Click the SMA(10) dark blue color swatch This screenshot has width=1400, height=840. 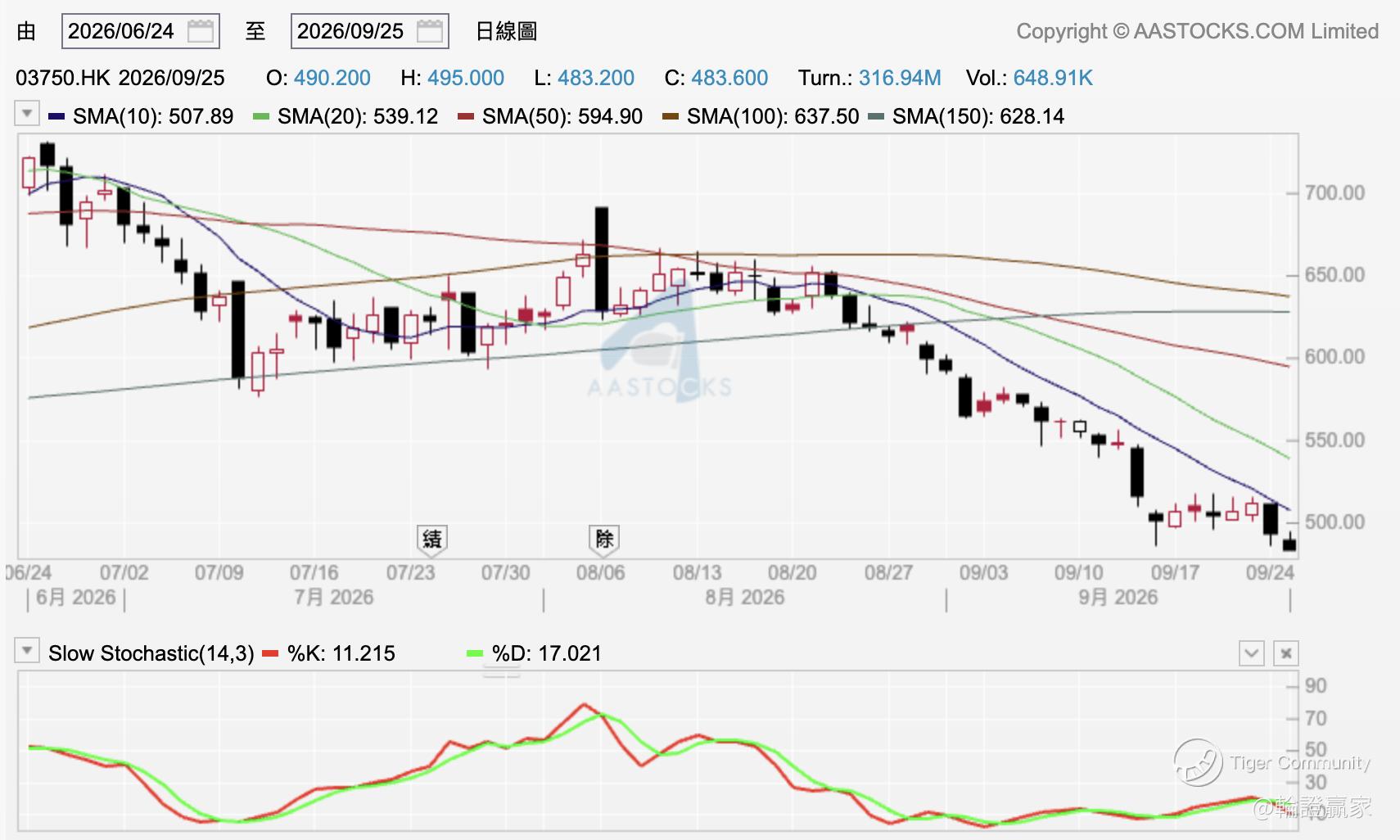point(56,116)
